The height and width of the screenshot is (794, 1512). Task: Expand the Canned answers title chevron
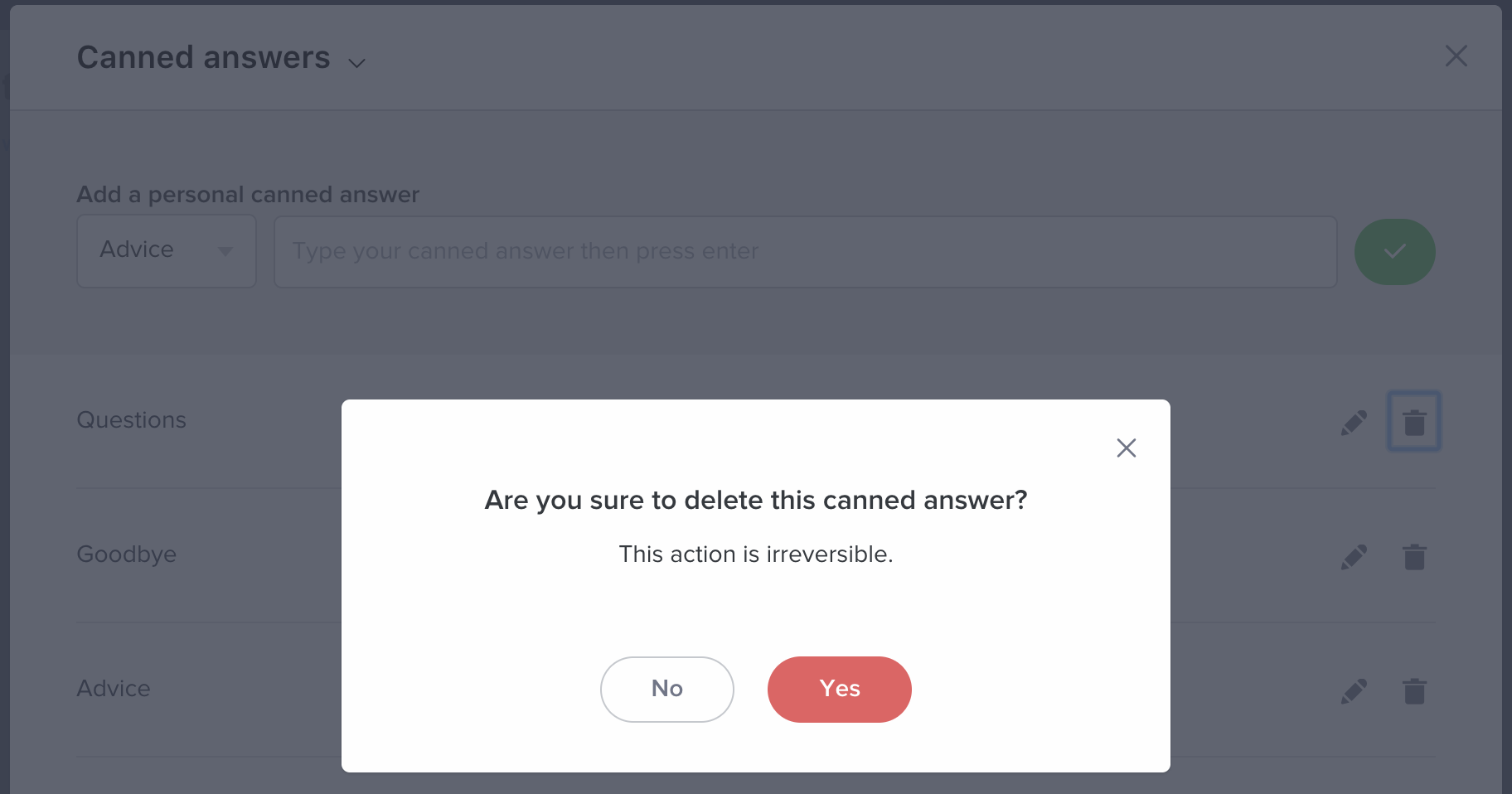tap(357, 63)
